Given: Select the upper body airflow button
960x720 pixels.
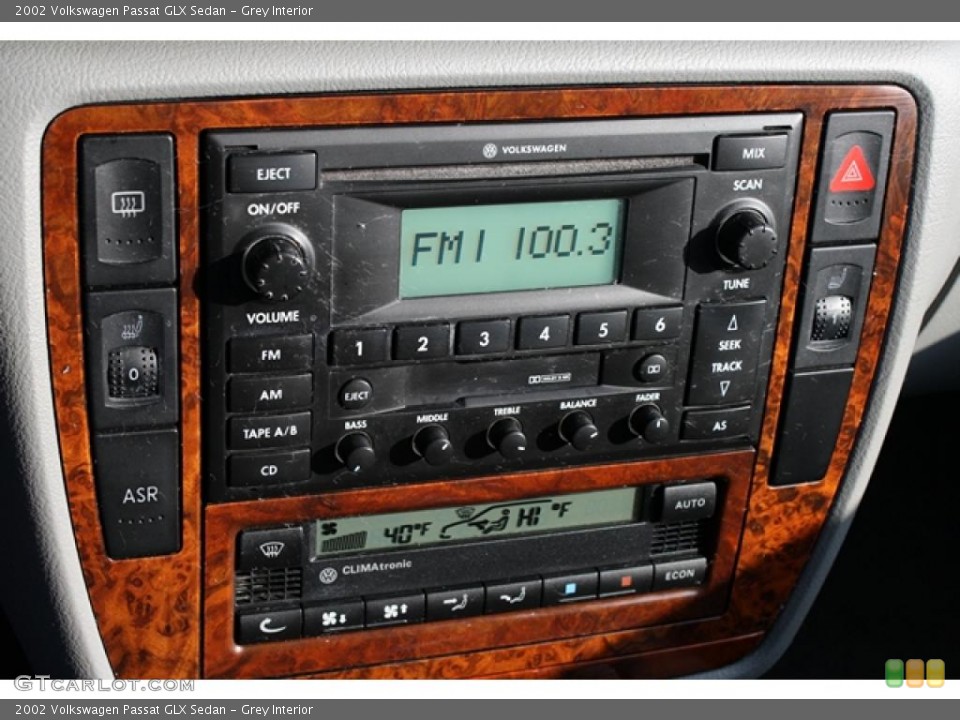Looking at the screenshot, I should click(x=455, y=602).
